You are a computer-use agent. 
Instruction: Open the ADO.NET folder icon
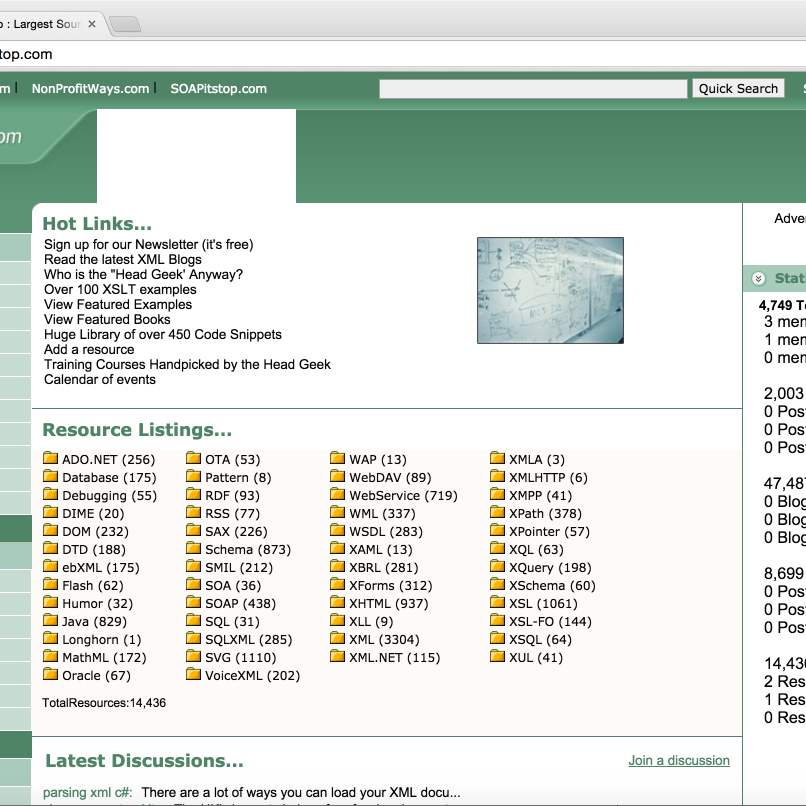tap(50, 457)
